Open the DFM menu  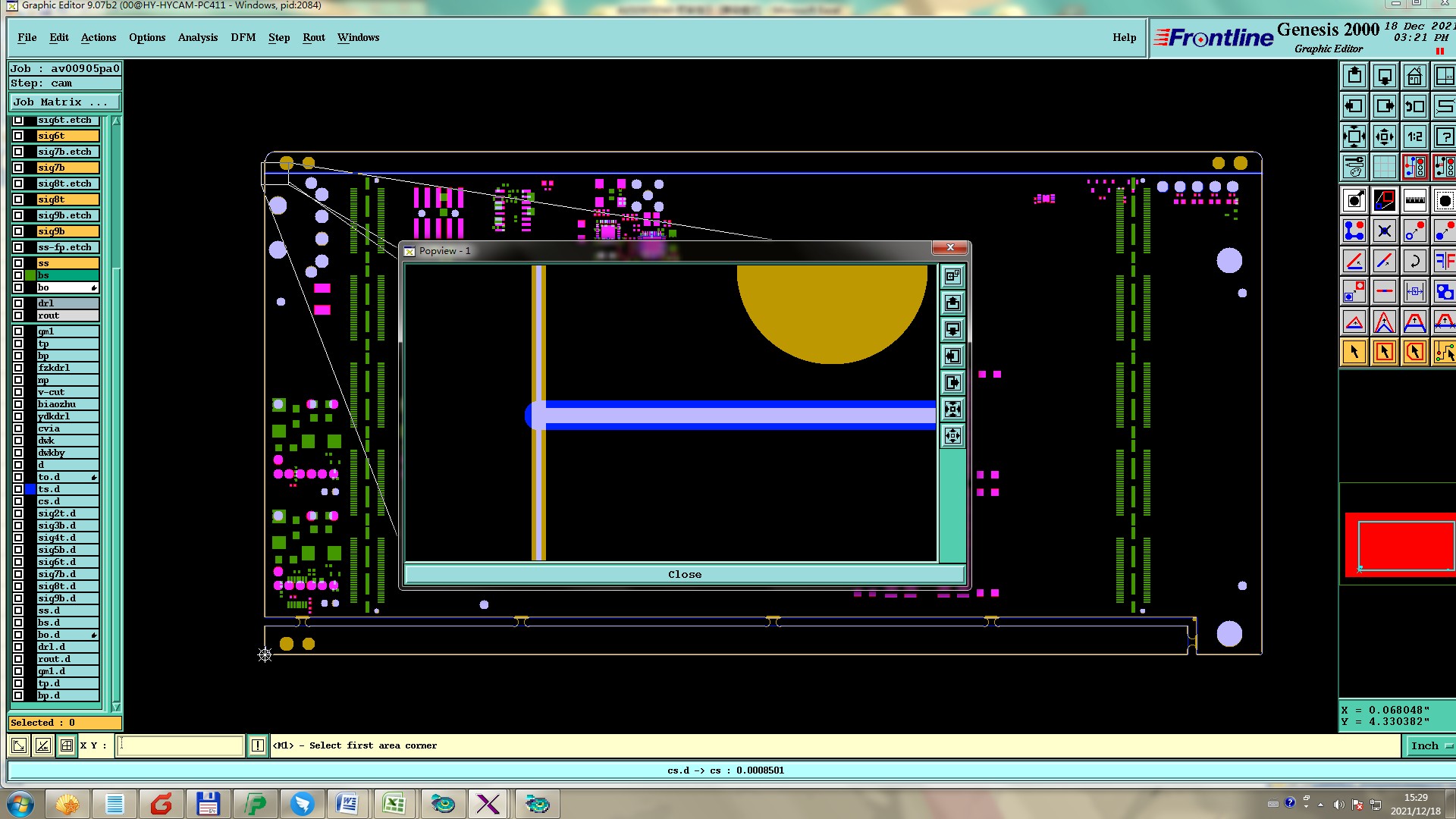coord(243,37)
